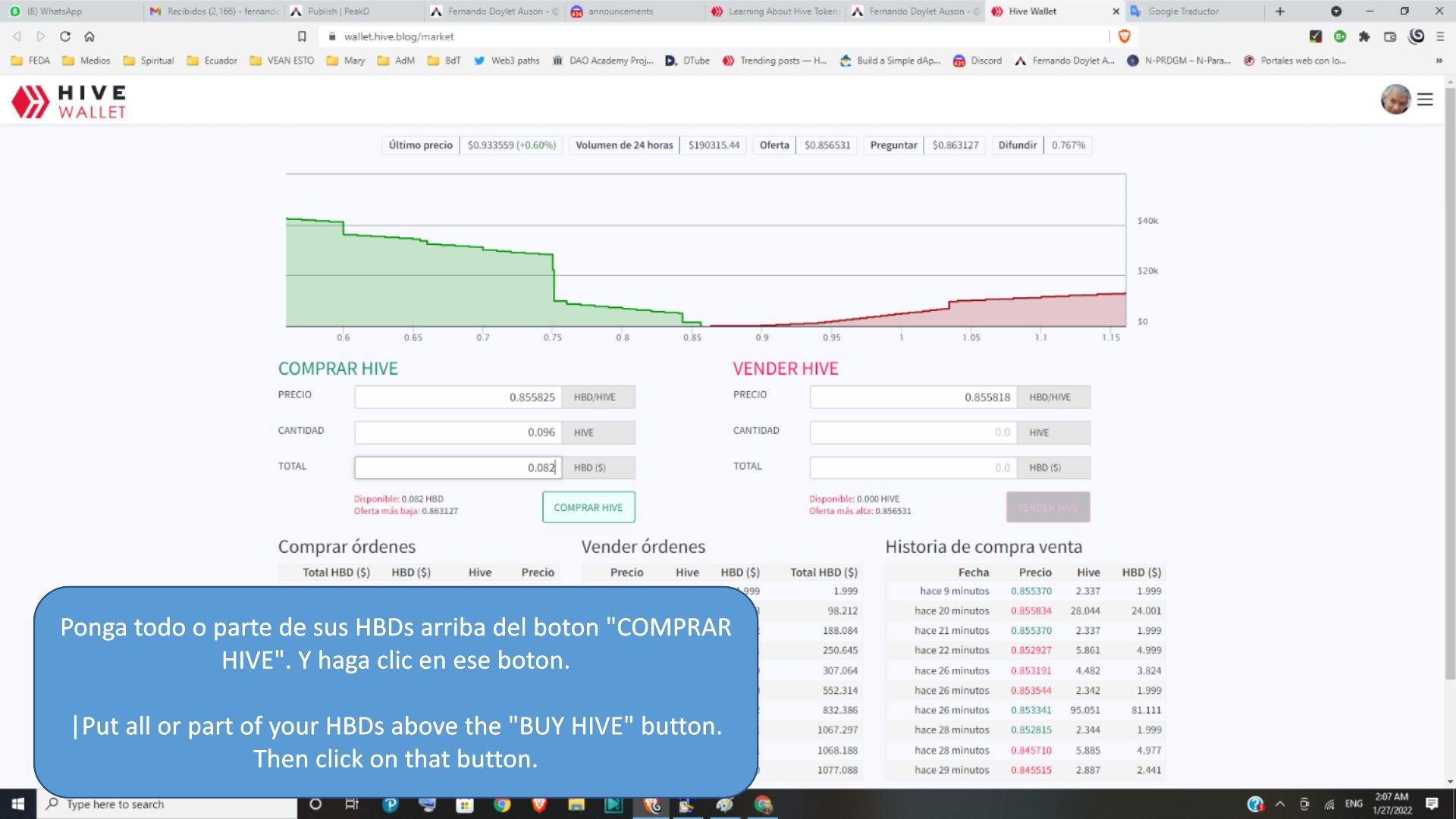Screen dimensions: 1456x819
Task: Open the DAO Academy Proj bookmark
Action: click(x=603, y=61)
